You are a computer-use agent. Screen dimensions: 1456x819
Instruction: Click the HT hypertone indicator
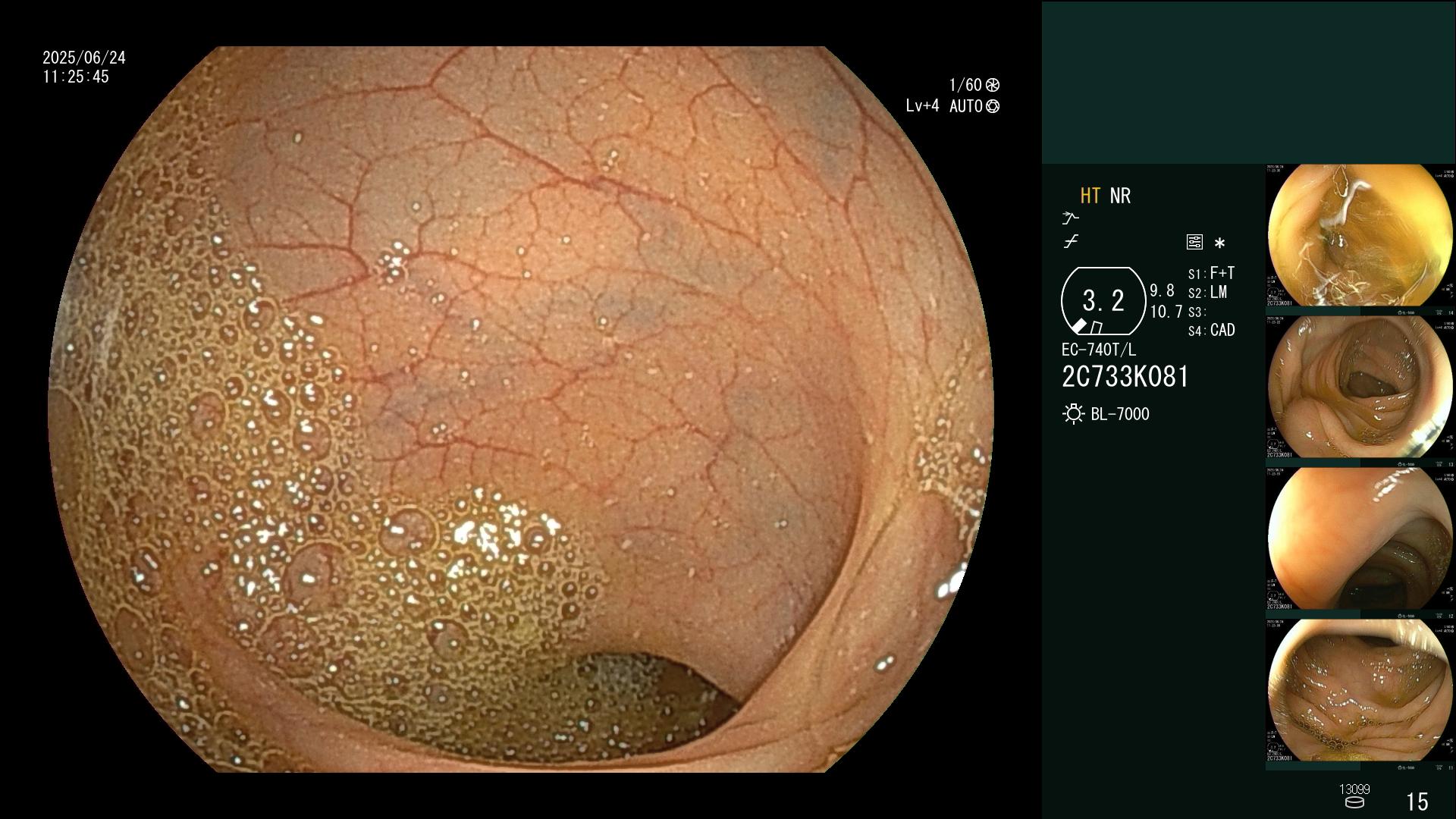point(1090,196)
